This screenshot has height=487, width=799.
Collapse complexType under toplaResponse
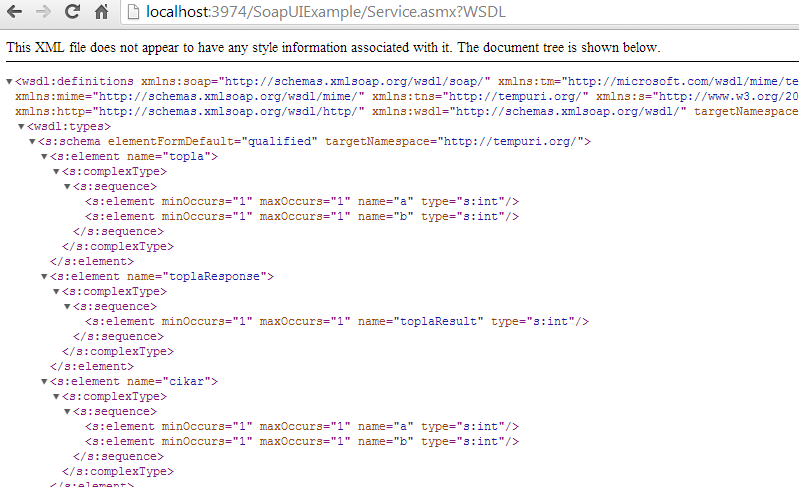(x=56, y=292)
